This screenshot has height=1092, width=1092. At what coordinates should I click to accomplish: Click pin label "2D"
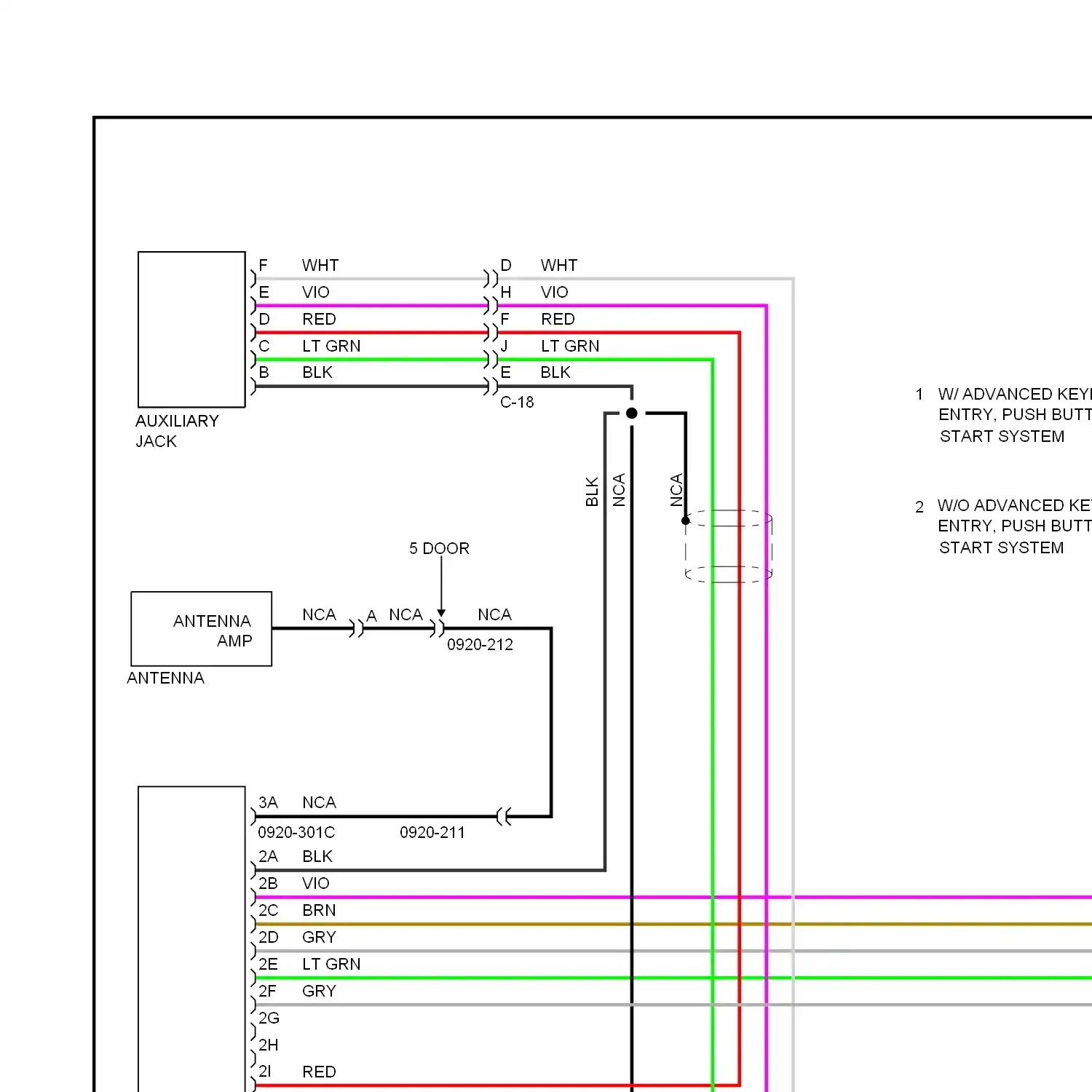(268, 937)
